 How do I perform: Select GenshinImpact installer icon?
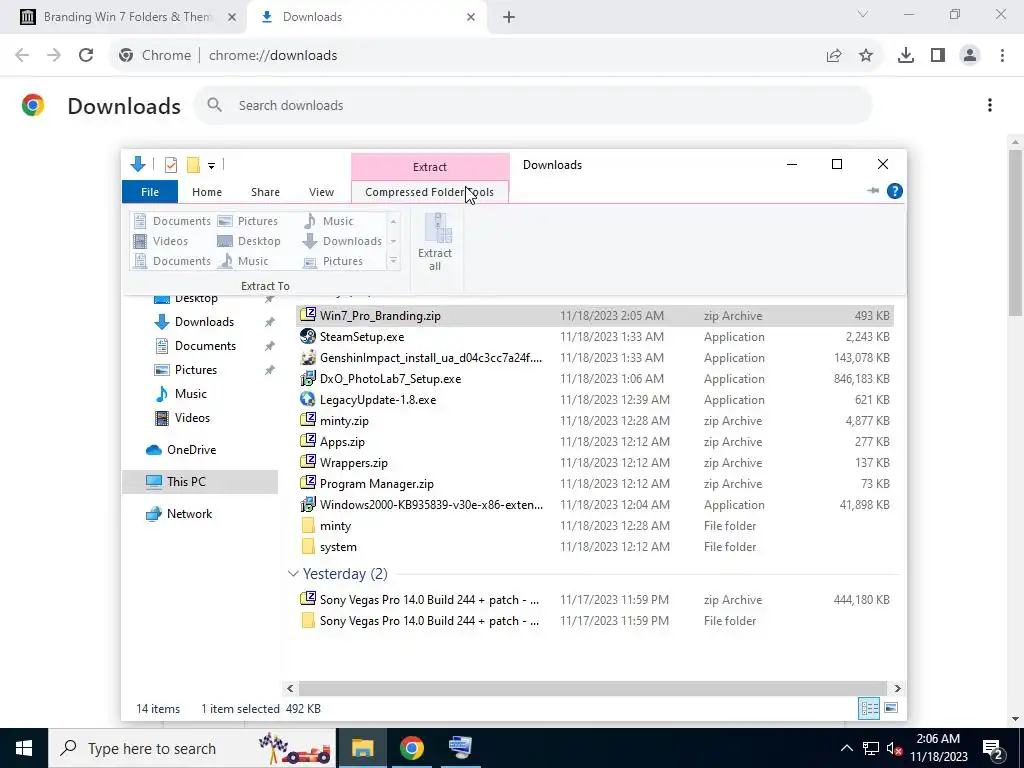(308, 357)
